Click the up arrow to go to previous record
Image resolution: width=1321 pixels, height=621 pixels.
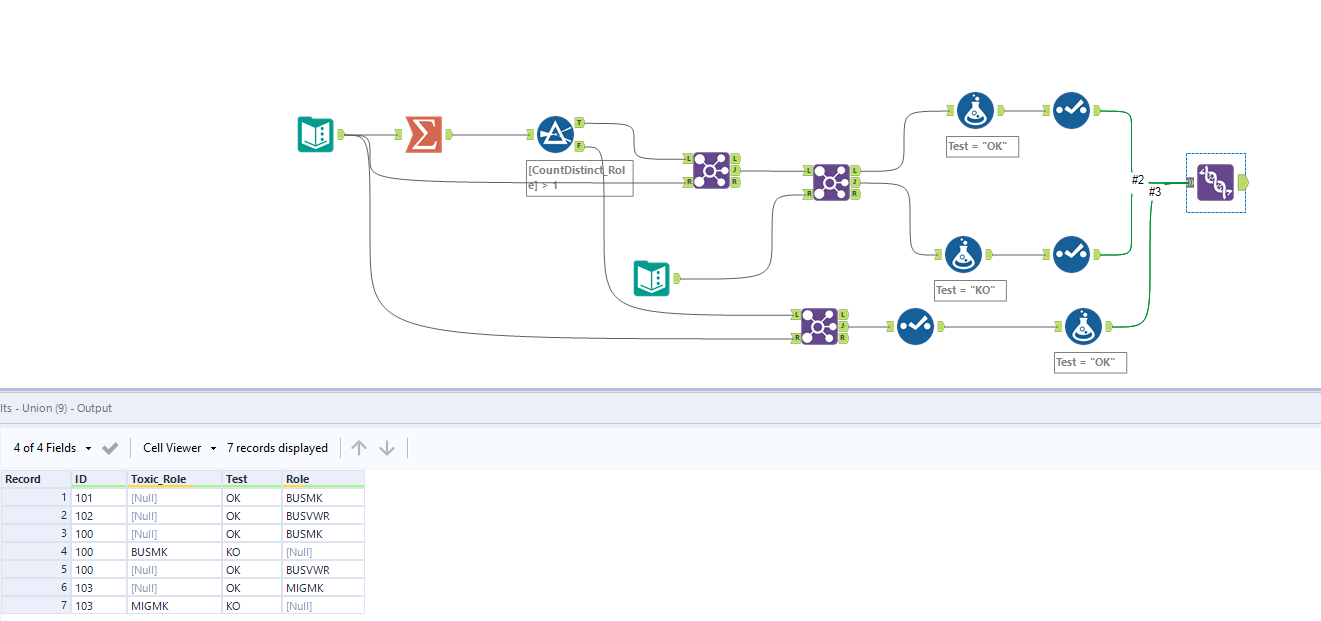click(359, 447)
